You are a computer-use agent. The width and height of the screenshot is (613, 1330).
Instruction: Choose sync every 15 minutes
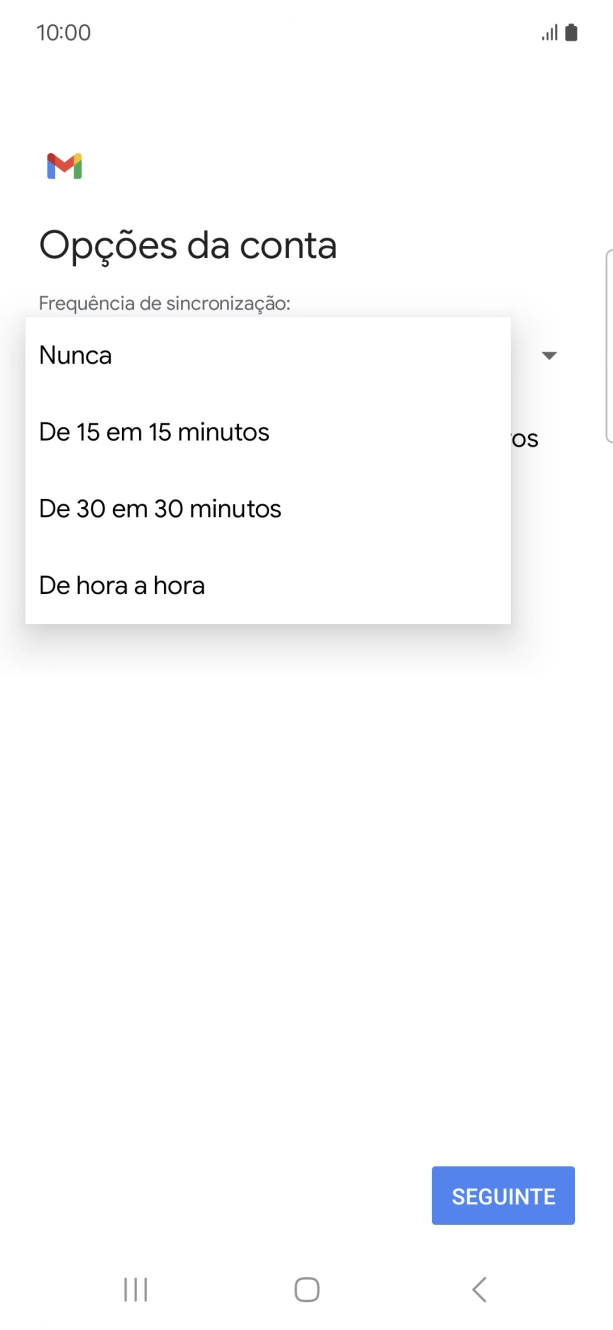pos(153,432)
